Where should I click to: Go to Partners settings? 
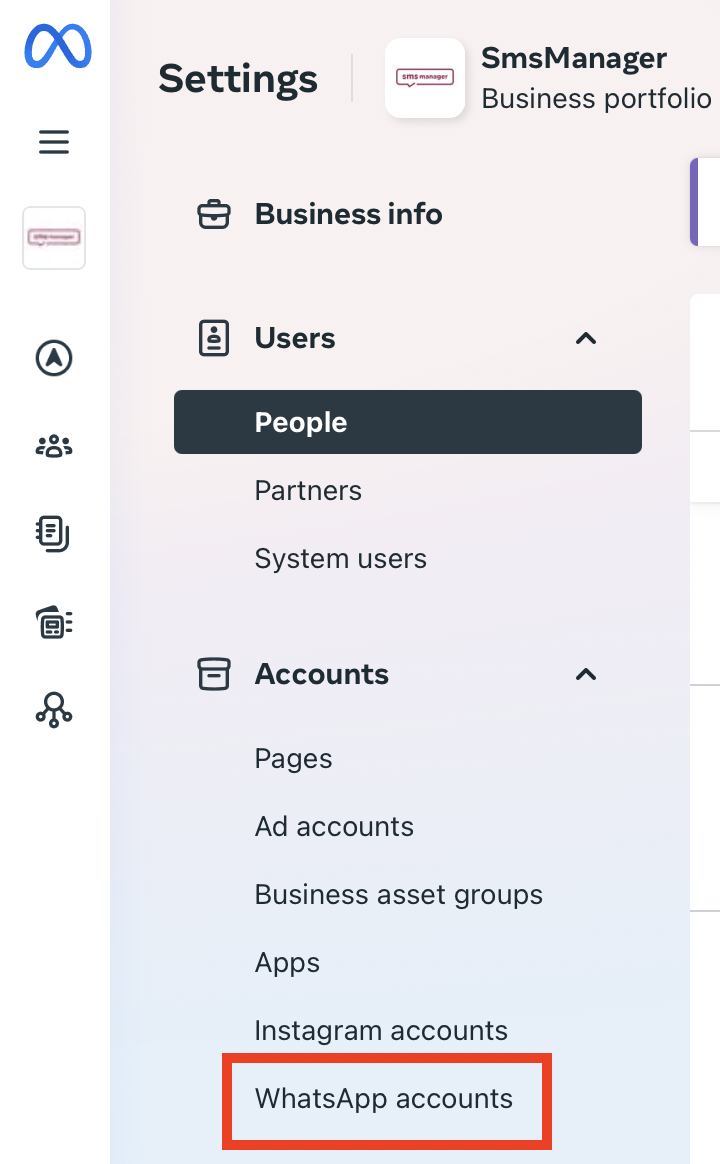point(308,490)
